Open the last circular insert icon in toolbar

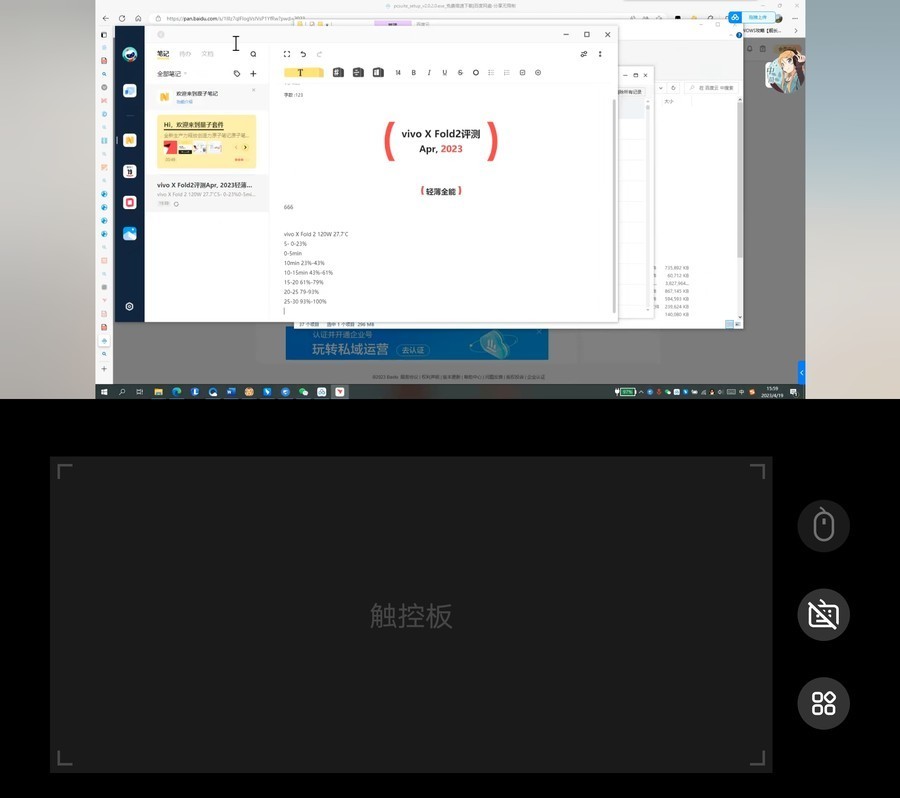click(538, 72)
